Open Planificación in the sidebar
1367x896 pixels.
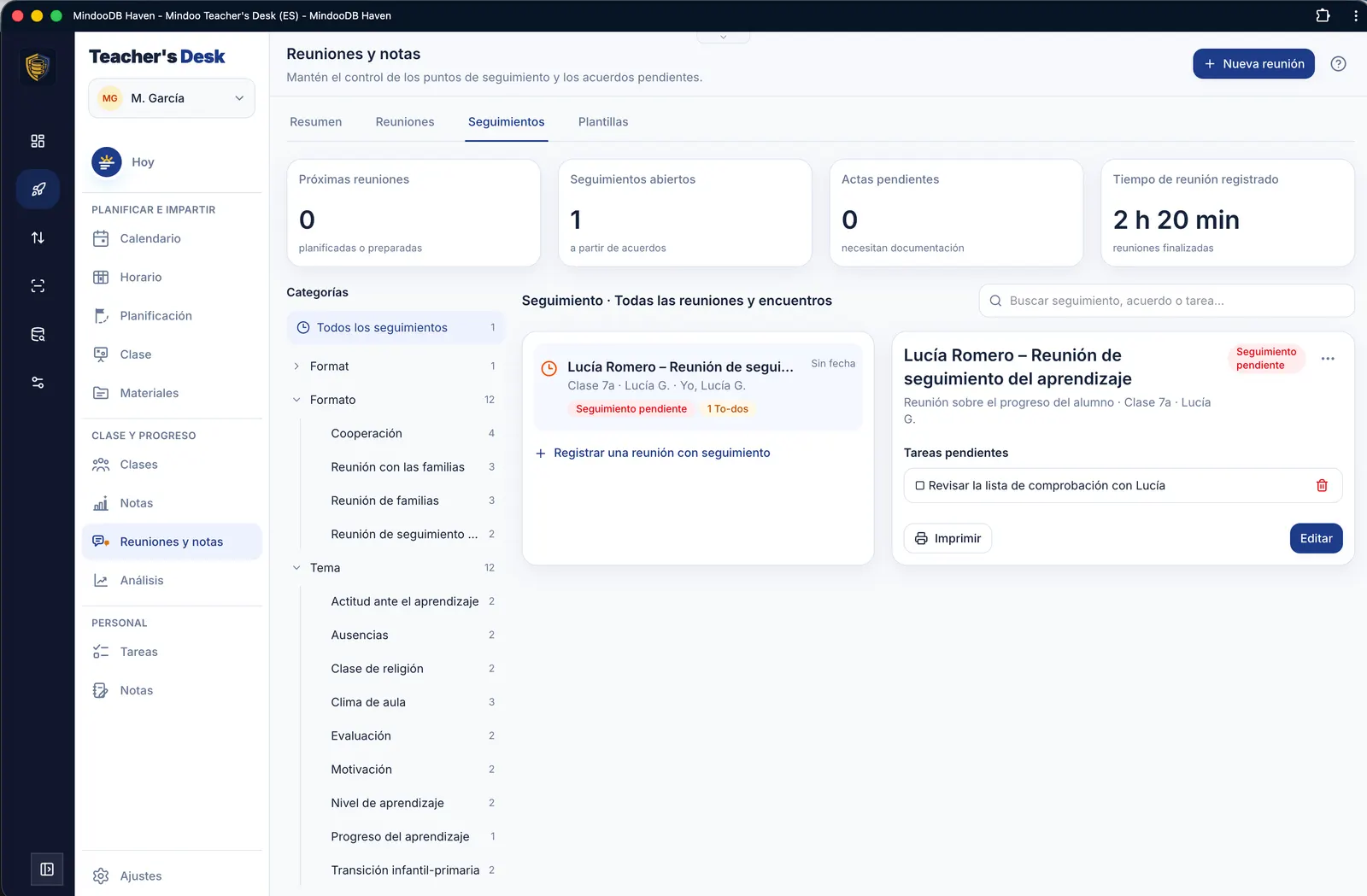pyautogui.click(x=172, y=316)
